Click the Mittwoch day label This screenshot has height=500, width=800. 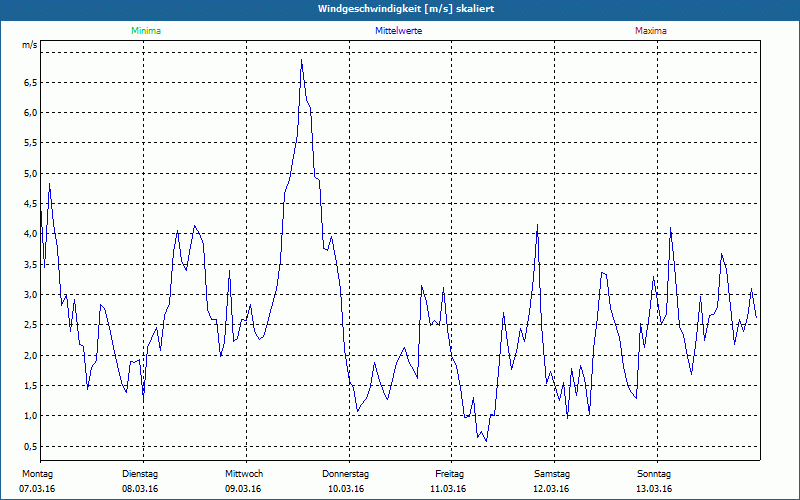coord(244,474)
